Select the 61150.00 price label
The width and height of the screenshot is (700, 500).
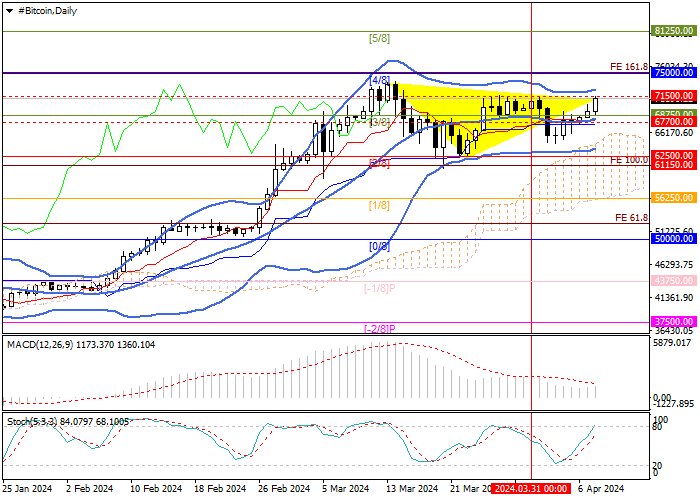674,165
